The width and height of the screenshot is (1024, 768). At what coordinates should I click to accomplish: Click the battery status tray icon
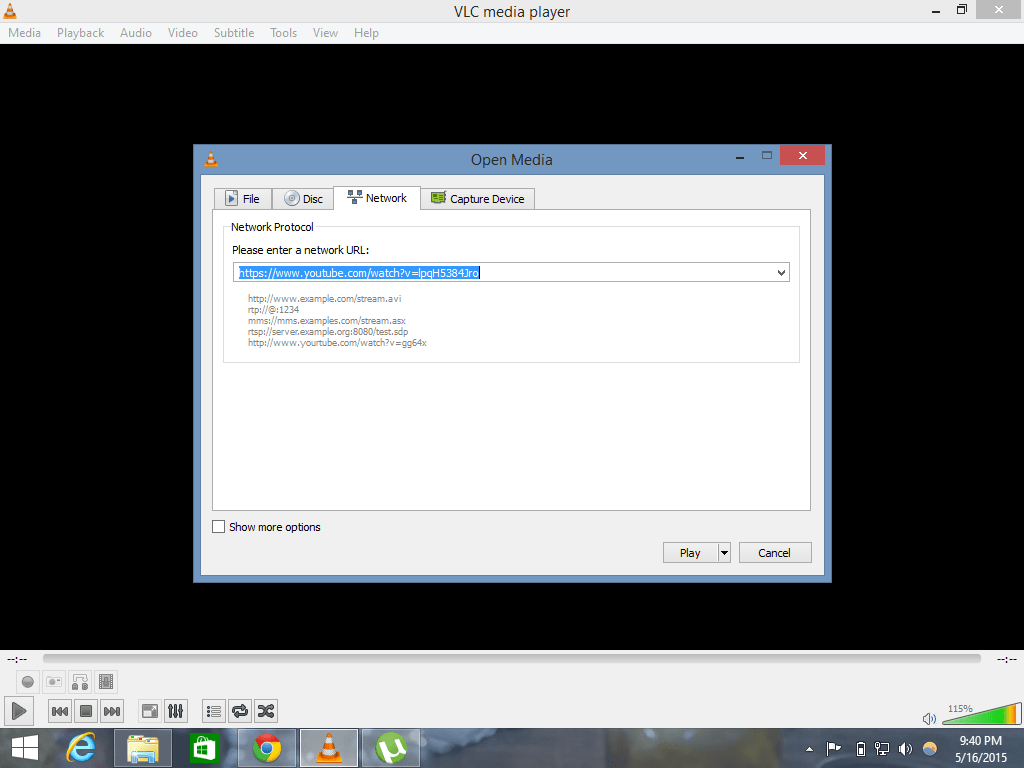[x=860, y=748]
